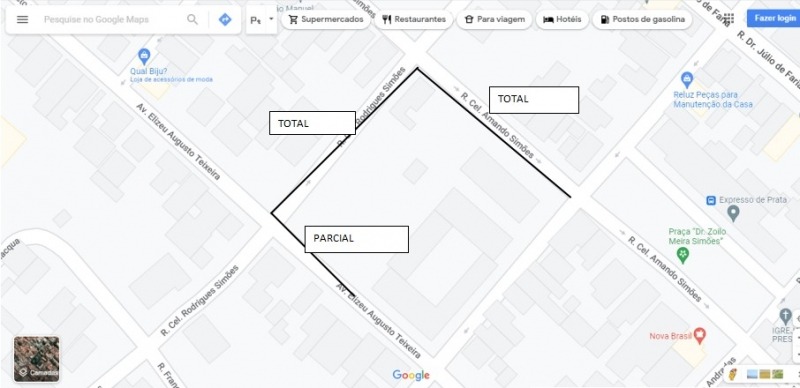Toggle the imagery strip beside Pegman

click(x=764, y=374)
